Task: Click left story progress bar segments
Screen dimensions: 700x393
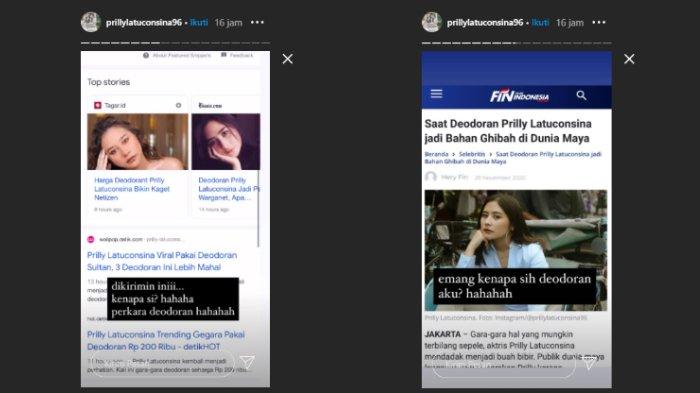Action: tap(175, 43)
